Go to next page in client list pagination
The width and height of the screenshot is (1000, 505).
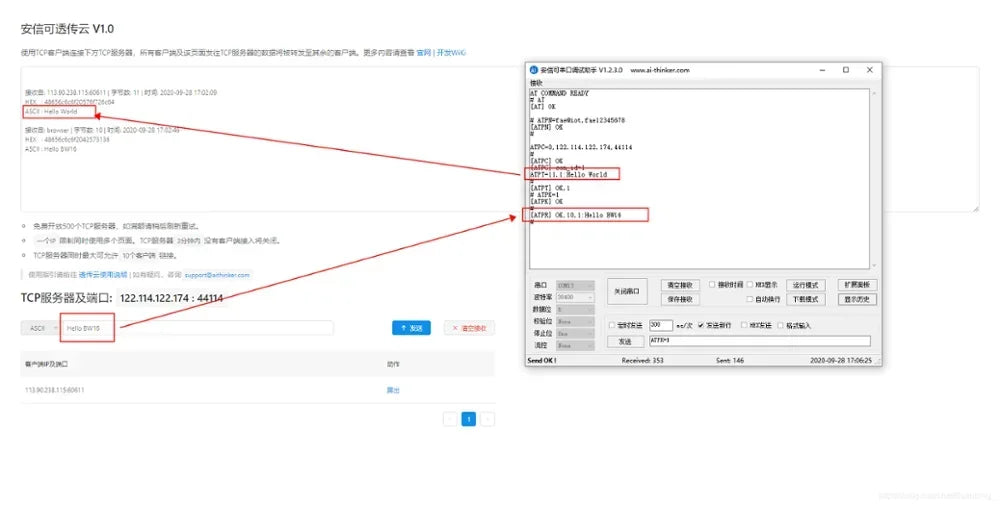pyautogui.click(x=487, y=419)
